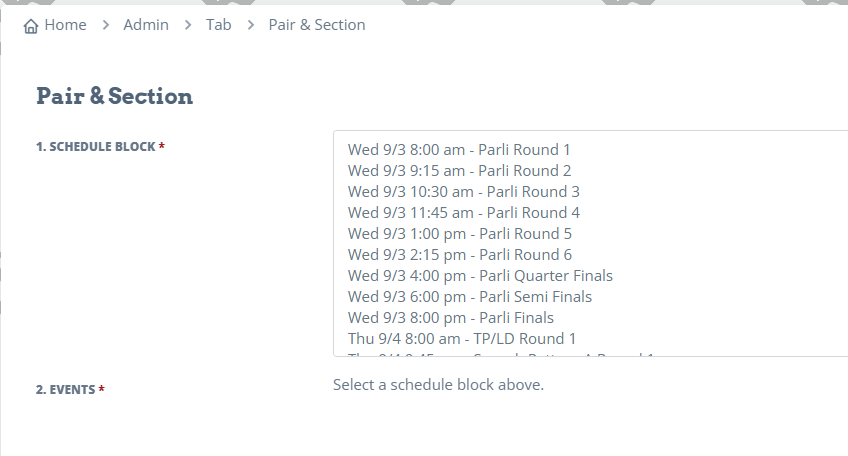
Task: Choose Wed 9/3 11:45 am Parli Round 4
Action: click(x=591, y=213)
